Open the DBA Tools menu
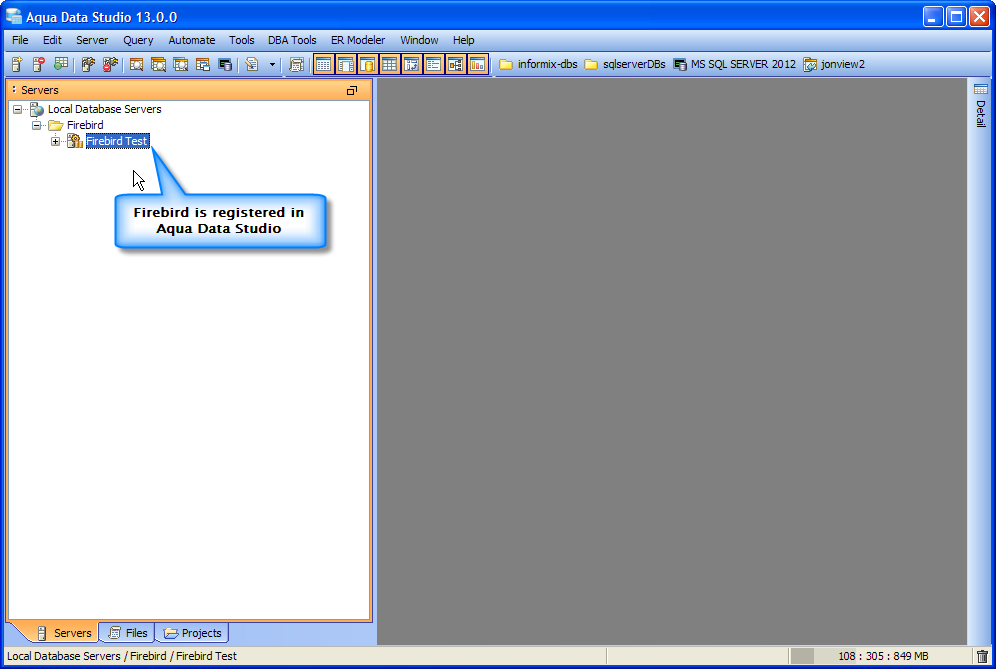Image resolution: width=996 pixels, height=669 pixels. pos(292,40)
